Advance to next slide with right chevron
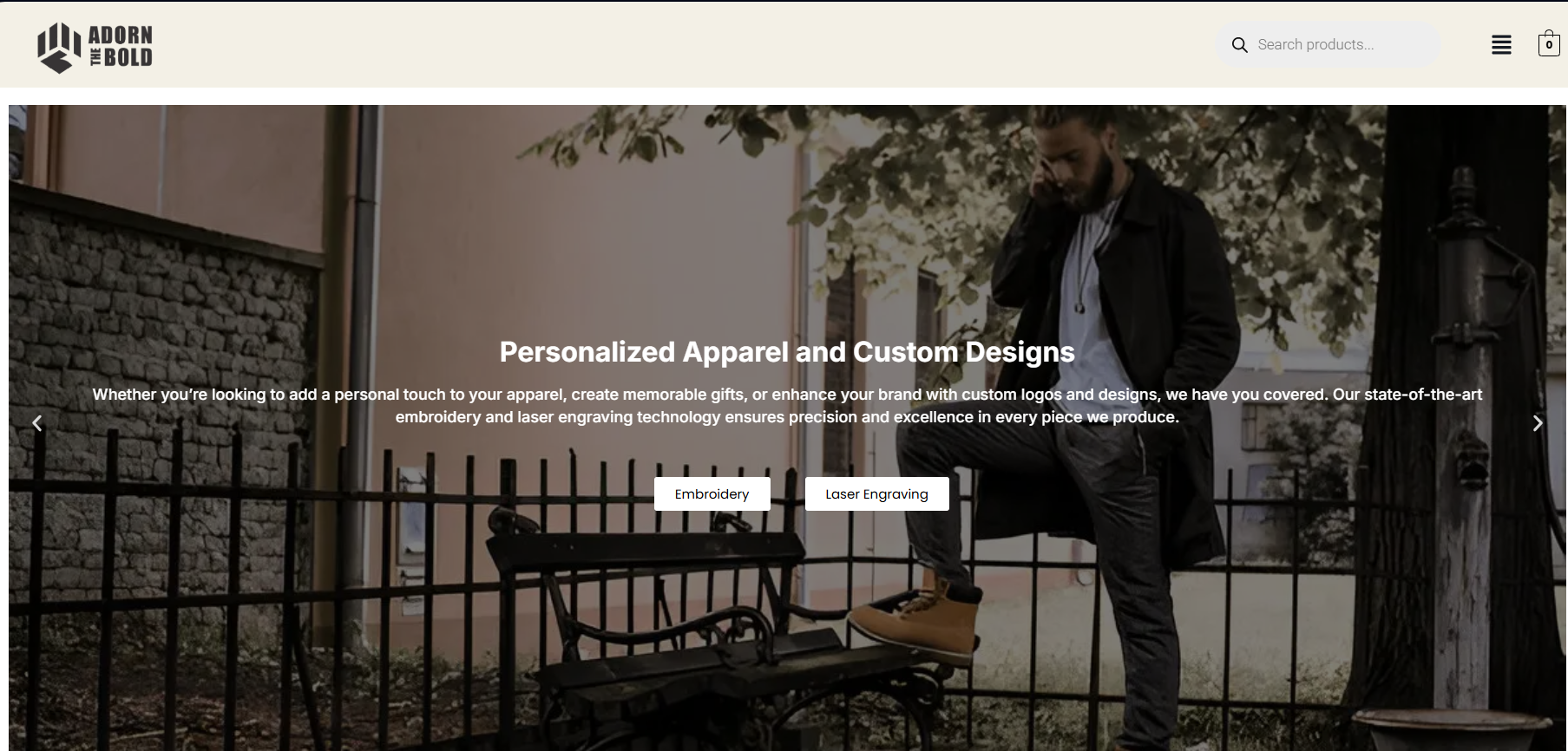The height and width of the screenshot is (751, 1568). 1537,423
